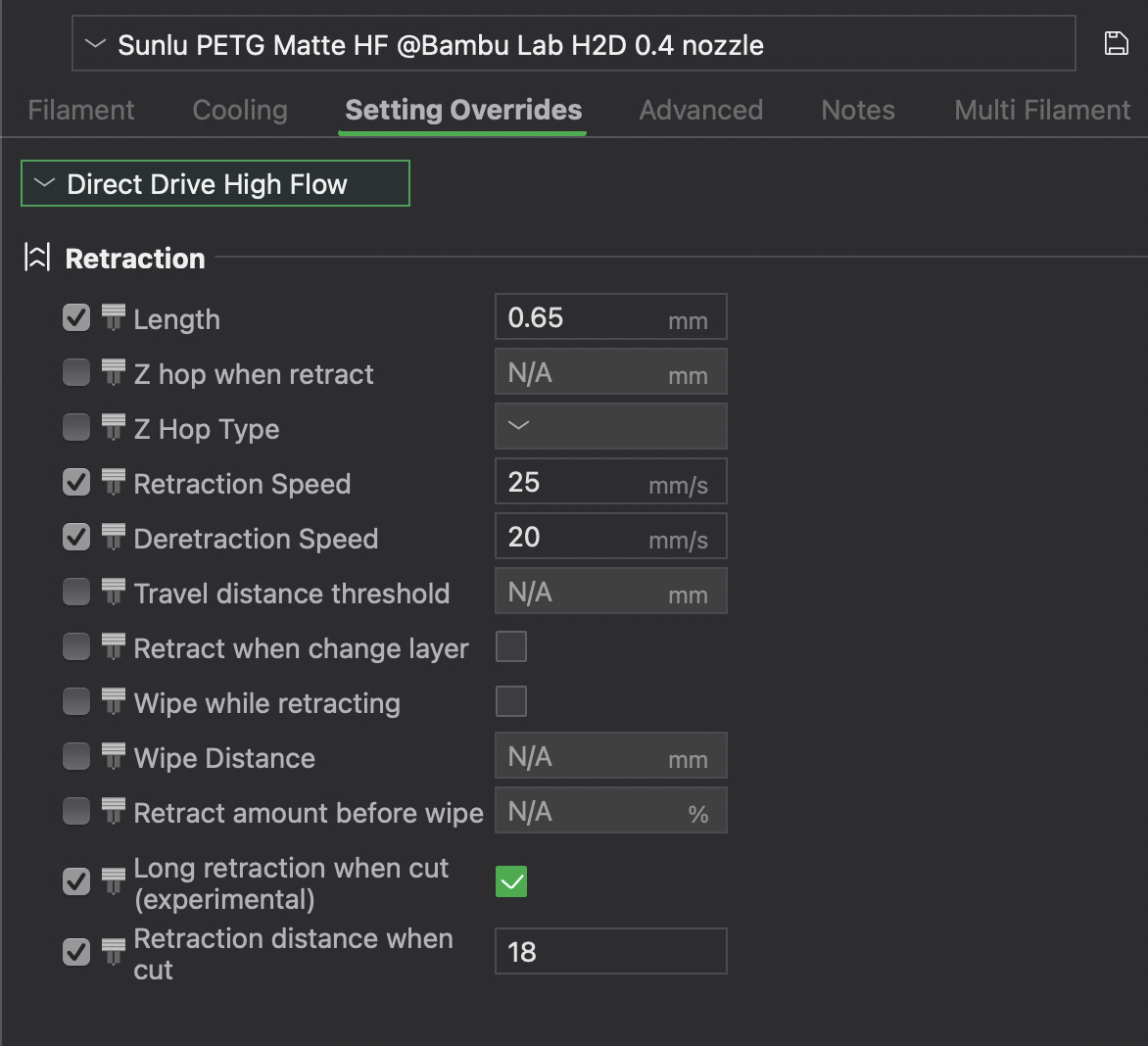Toggle the Wipe while retracting value box
Image resolution: width=1148 pixels, height=1046 pixels.
coord(511,702)
